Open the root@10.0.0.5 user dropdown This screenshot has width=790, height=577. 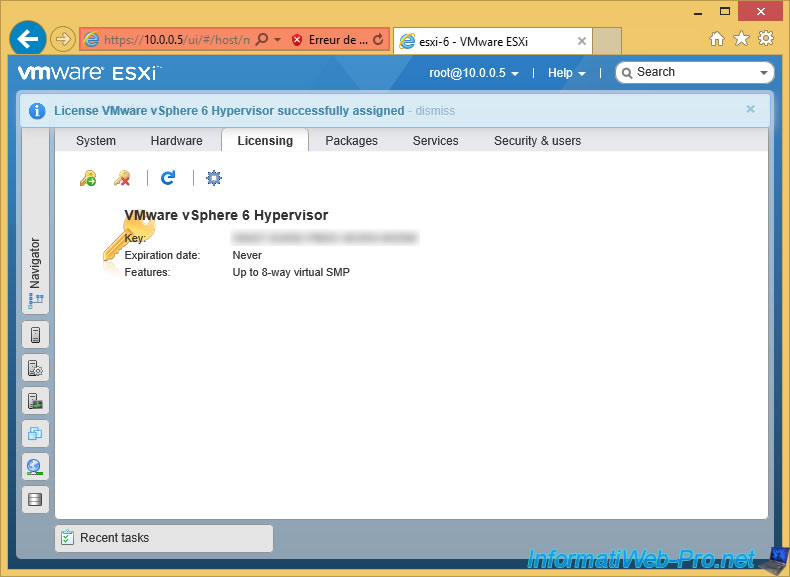click(474, 73)
